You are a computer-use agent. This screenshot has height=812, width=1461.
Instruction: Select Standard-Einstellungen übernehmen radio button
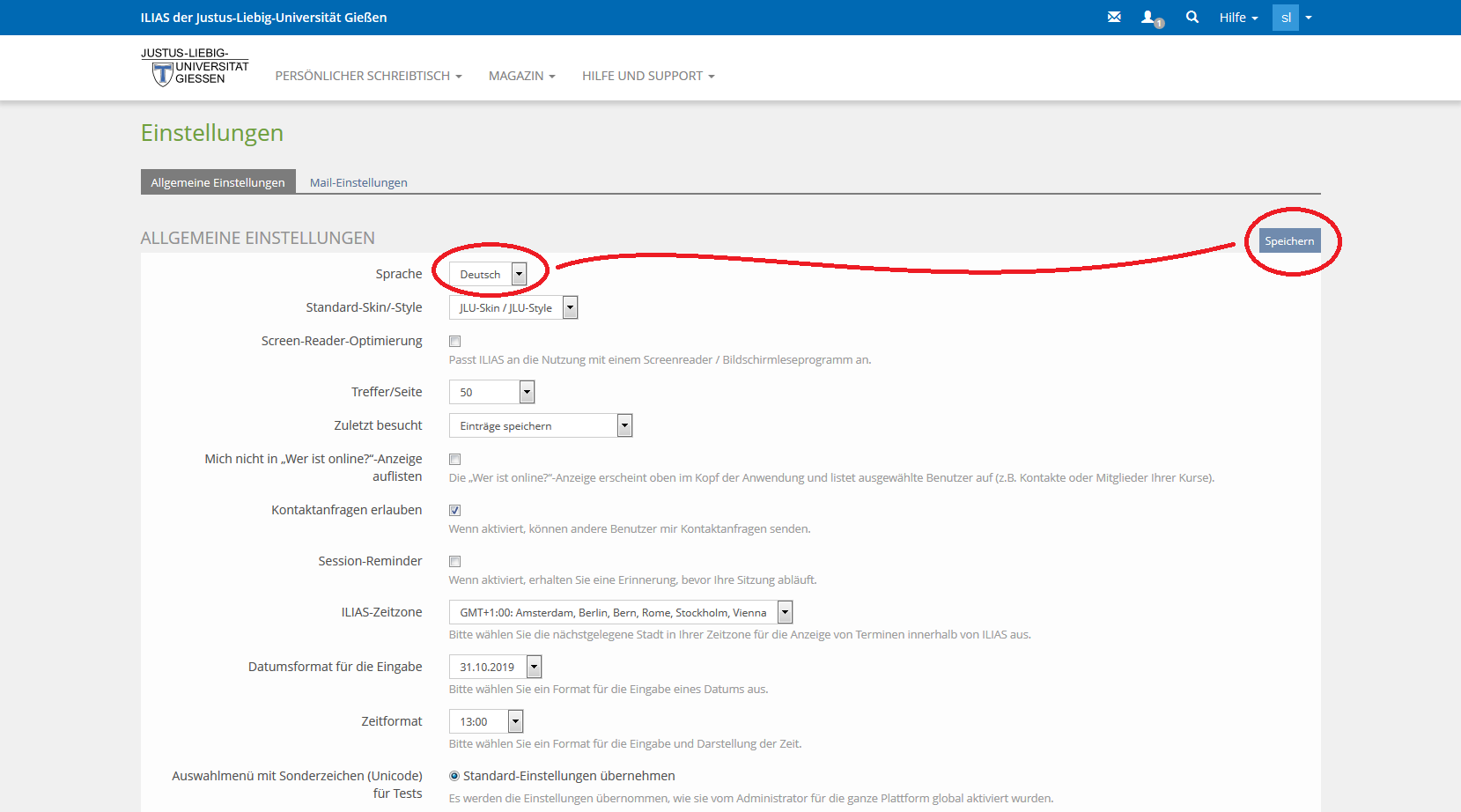(x=454, y=776)
